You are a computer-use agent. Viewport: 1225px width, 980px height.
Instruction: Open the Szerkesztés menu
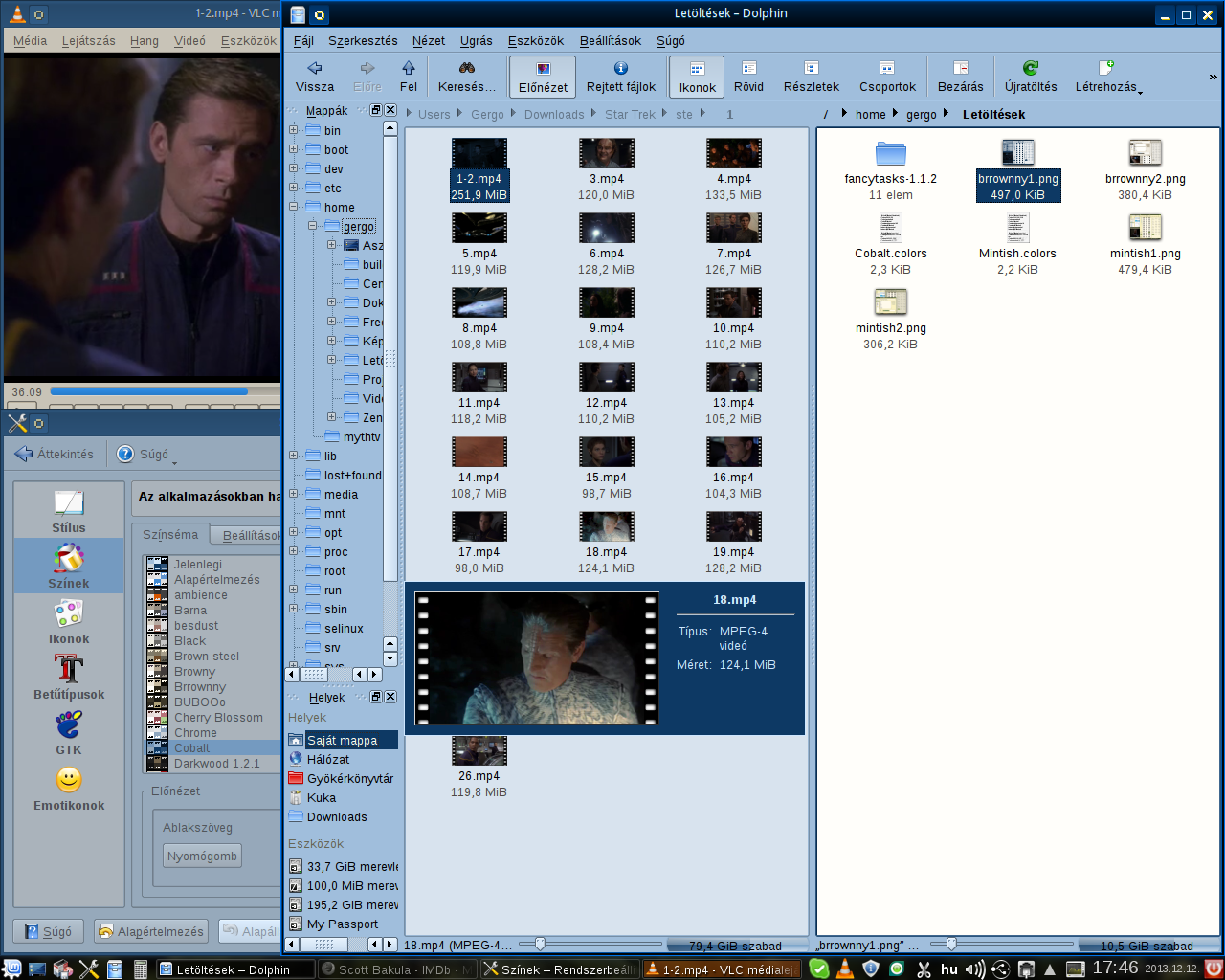[363, 41]
